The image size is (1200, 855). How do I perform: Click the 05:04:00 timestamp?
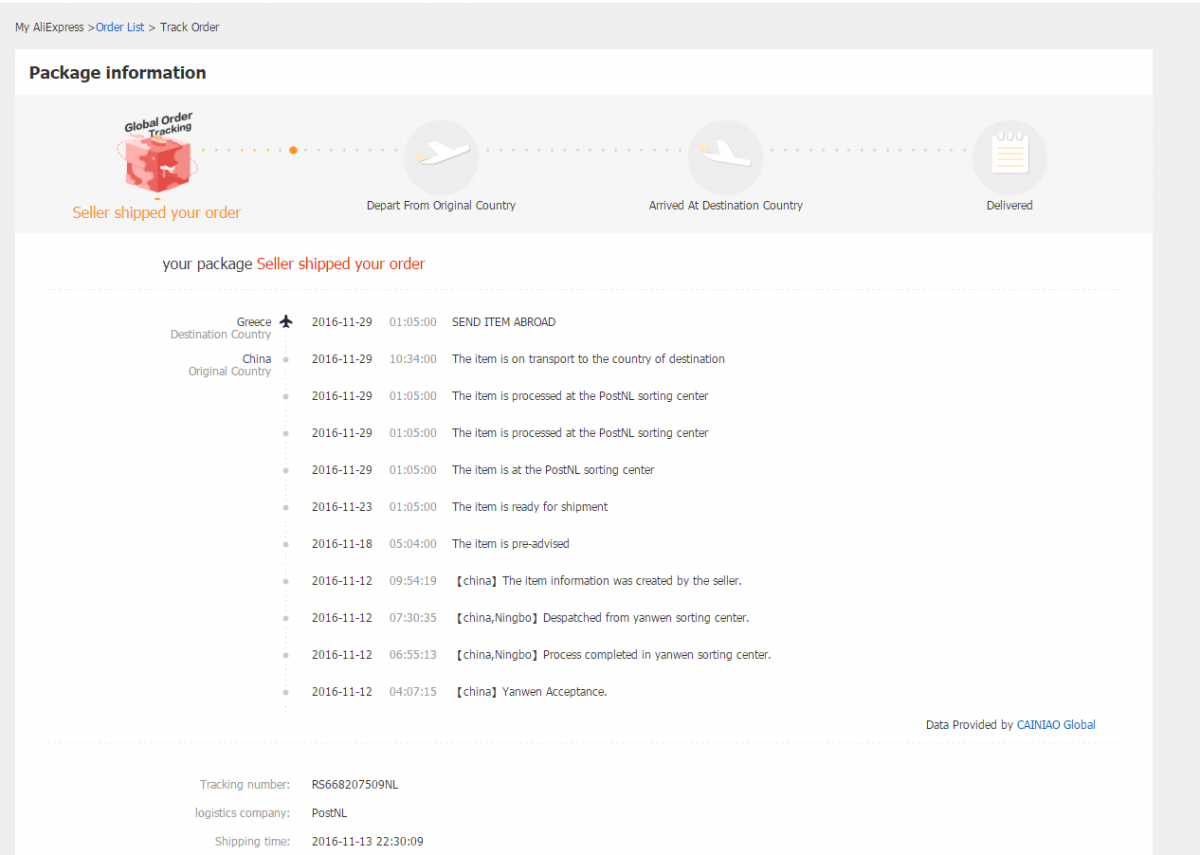(413, 544)
